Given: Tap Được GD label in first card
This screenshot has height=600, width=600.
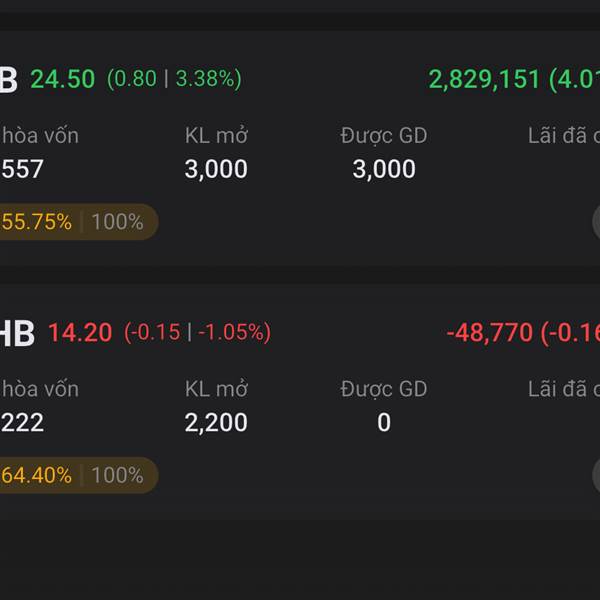Looking at the screenshot, I should point(384,136).
